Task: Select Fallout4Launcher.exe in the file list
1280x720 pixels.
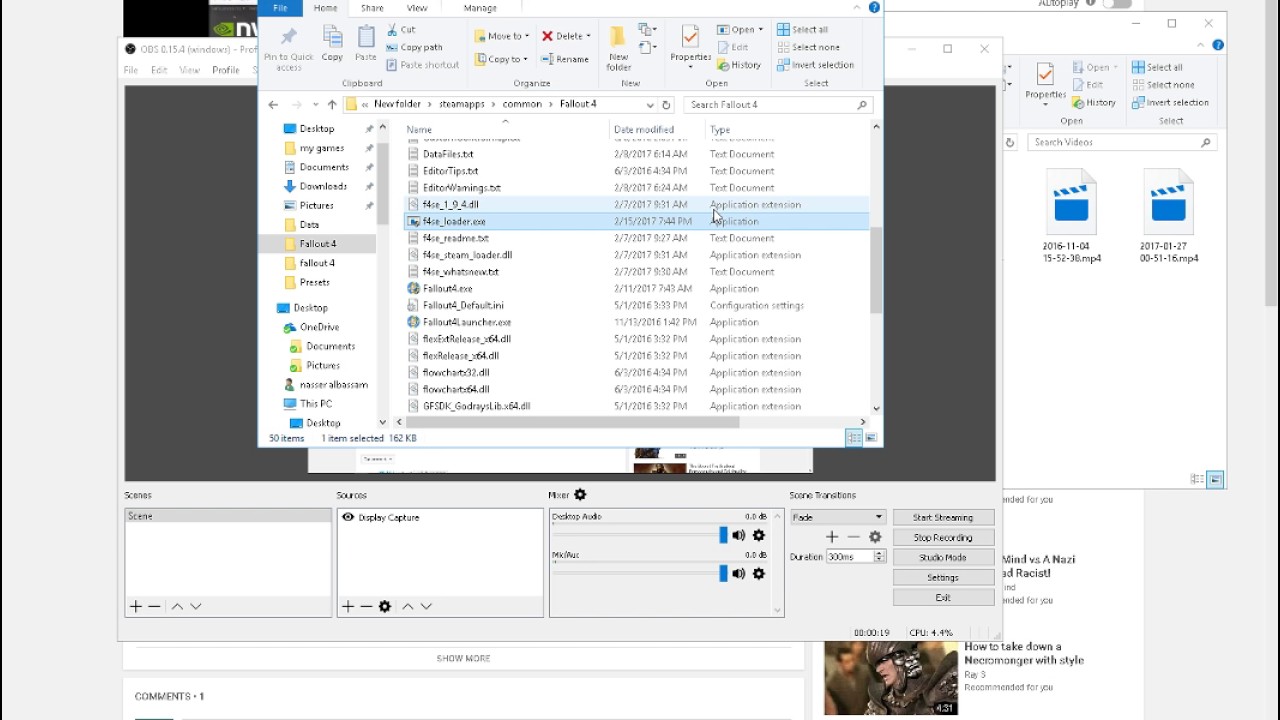Action: point(636,322)
